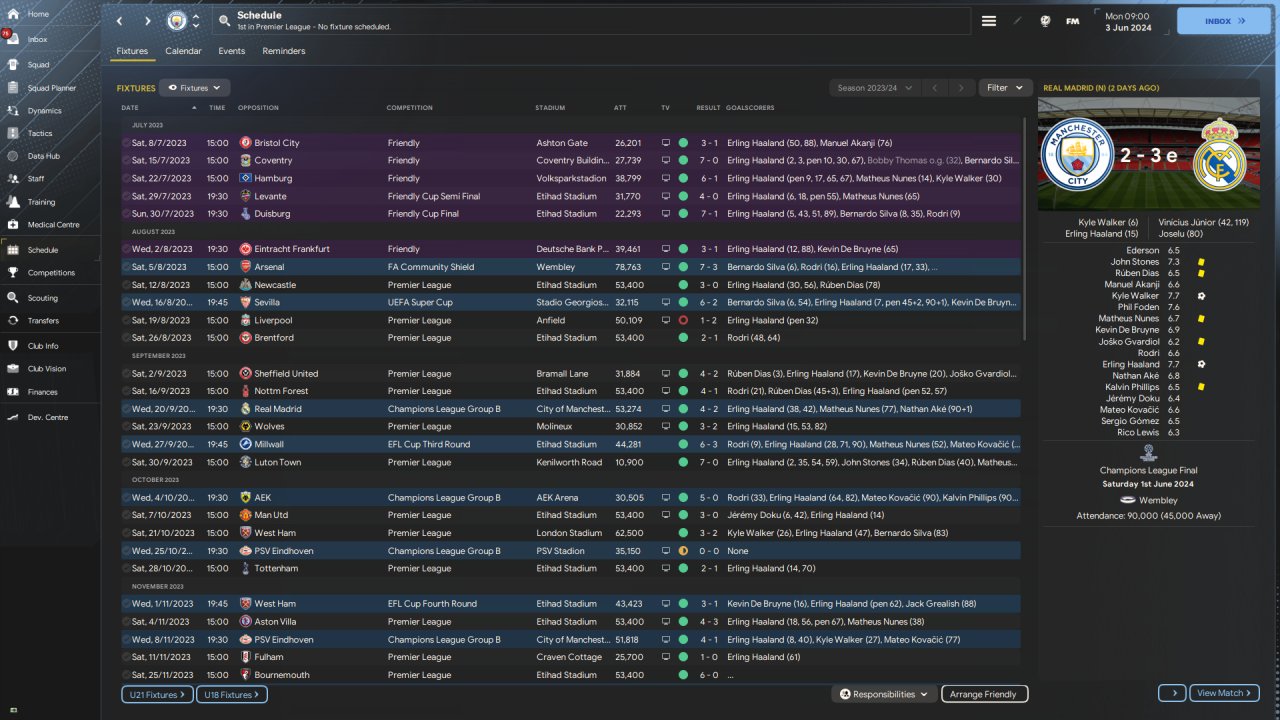Click the green win indicator for Arsenal match
This screenshot has height=720, width=1280.
[683, 267]
